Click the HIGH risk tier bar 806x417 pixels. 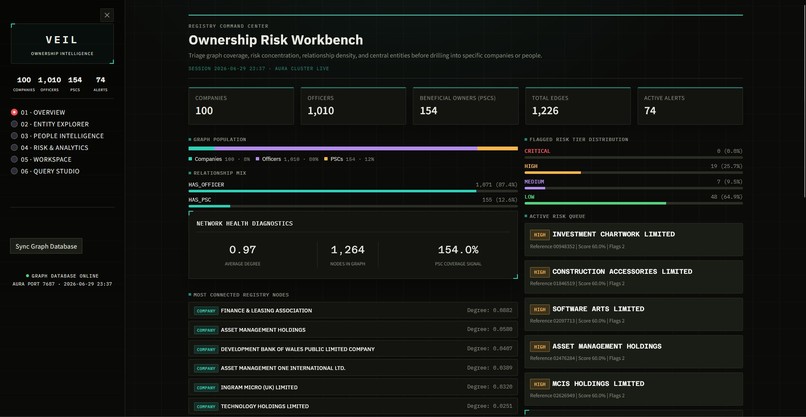click(633, 173)
